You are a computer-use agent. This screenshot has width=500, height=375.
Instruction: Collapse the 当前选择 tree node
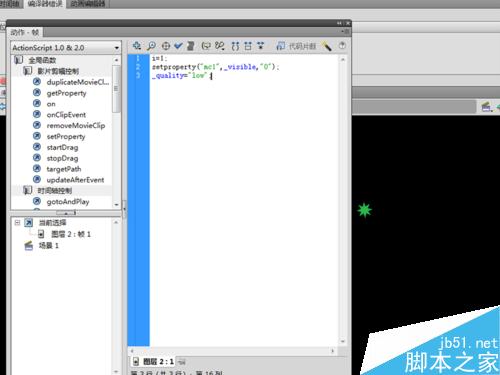17,222
